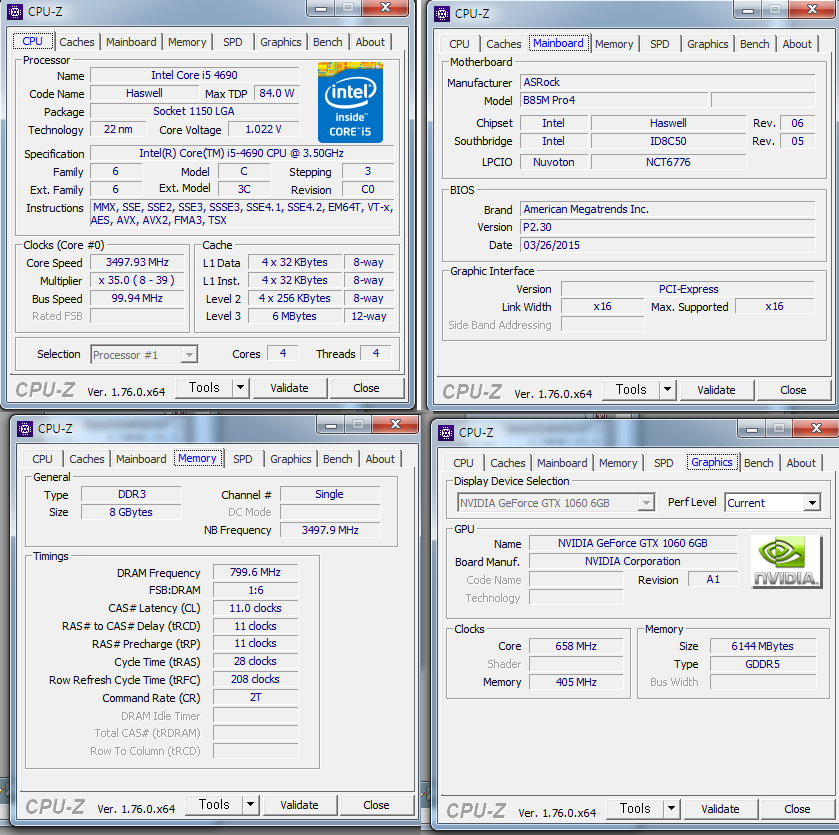Open the Graphics tab in the Mainboard window
This screenshot has height=835, width=839.
(707, 44)
